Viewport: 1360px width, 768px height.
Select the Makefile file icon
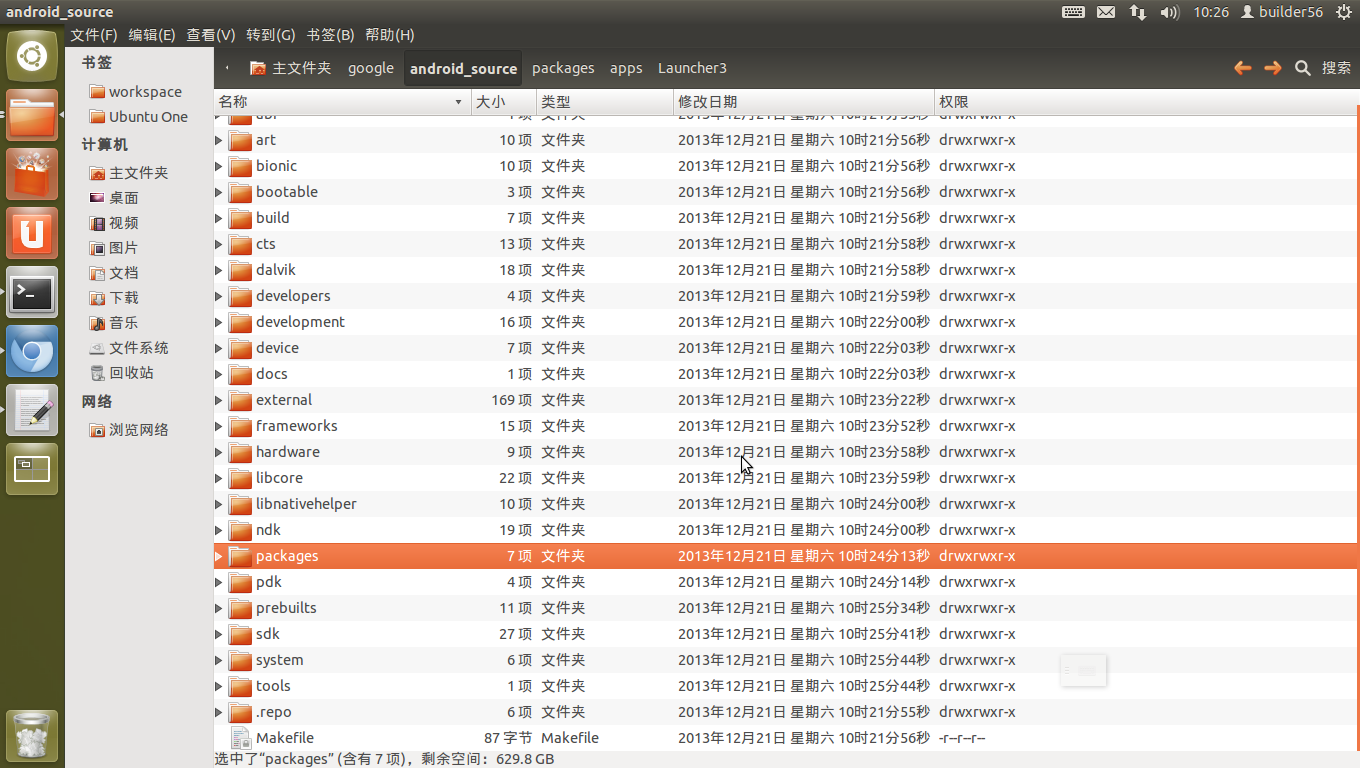pyautogui.click(x=240, y=738)
